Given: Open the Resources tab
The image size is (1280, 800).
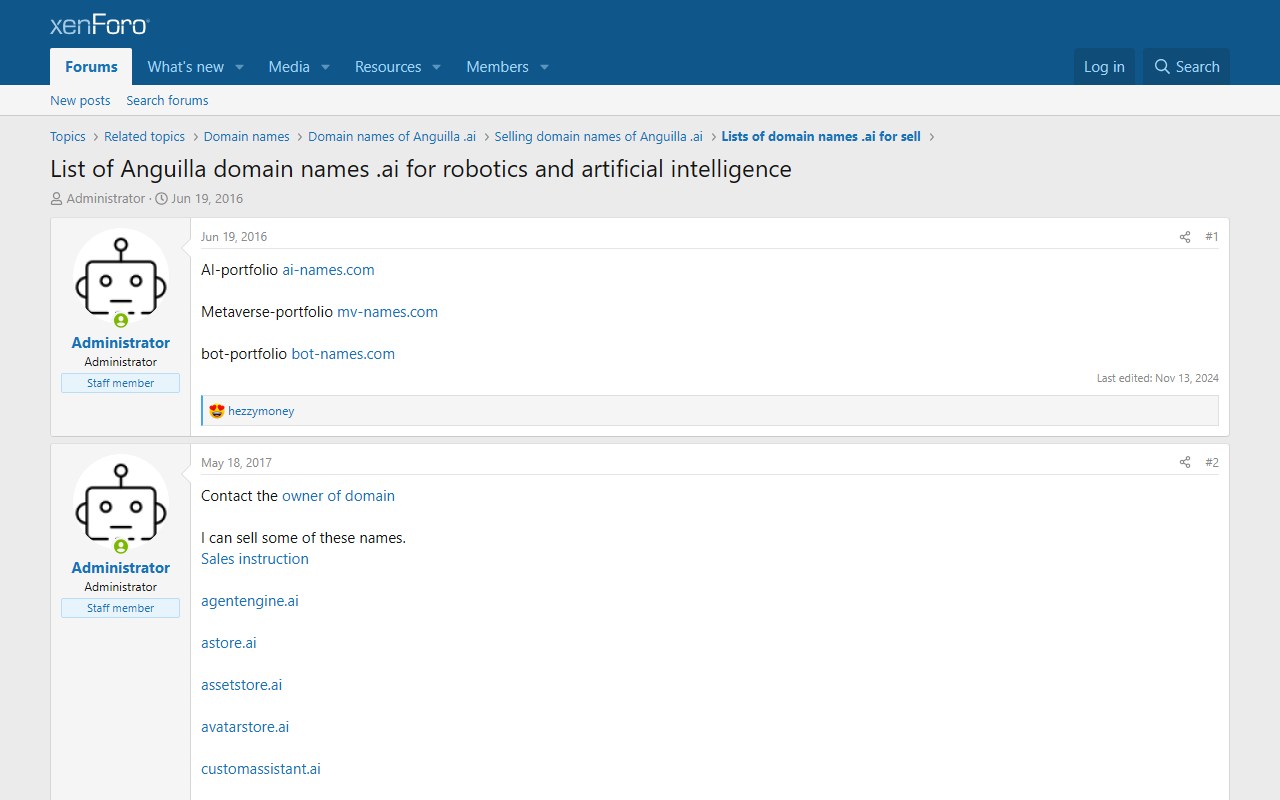Looking at the screenshot, I should 388,67.
